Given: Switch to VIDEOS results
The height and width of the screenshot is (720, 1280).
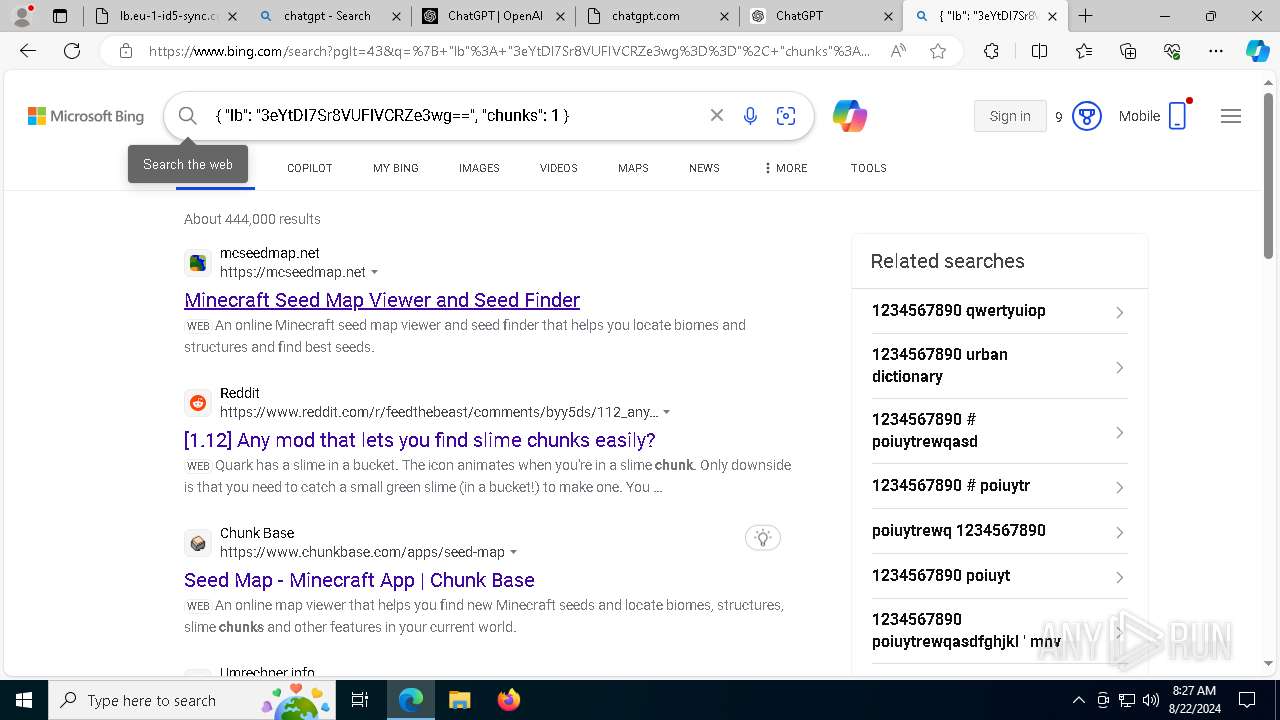Looking at the screenshot, I should coord(559,168).
